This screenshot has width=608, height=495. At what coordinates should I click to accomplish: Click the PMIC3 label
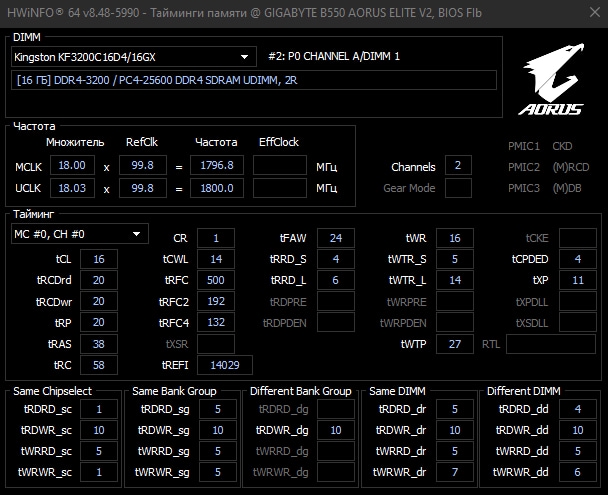[524, 188]
